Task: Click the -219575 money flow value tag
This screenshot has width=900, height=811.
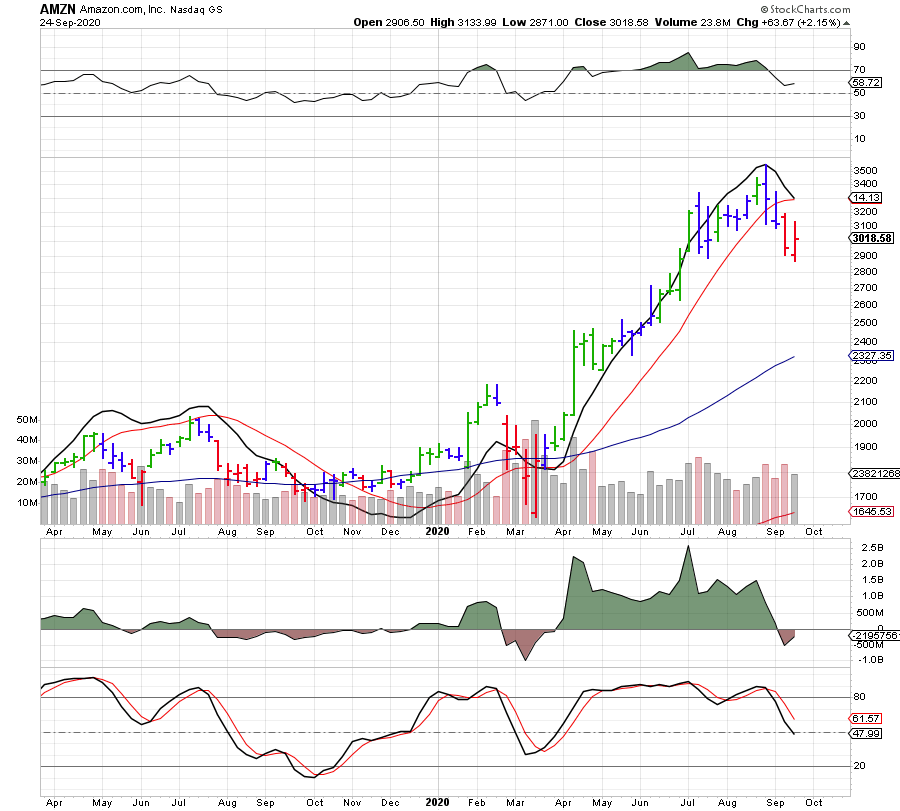Action: point(872,636)
